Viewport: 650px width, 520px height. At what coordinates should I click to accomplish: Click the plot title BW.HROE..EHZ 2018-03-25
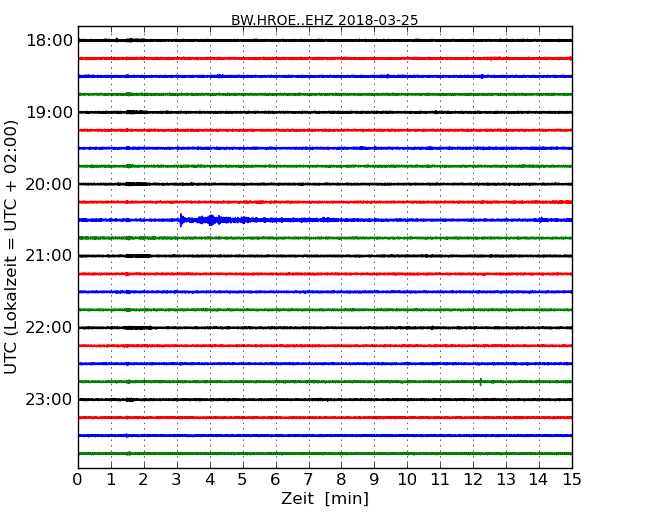pos(325,20)
